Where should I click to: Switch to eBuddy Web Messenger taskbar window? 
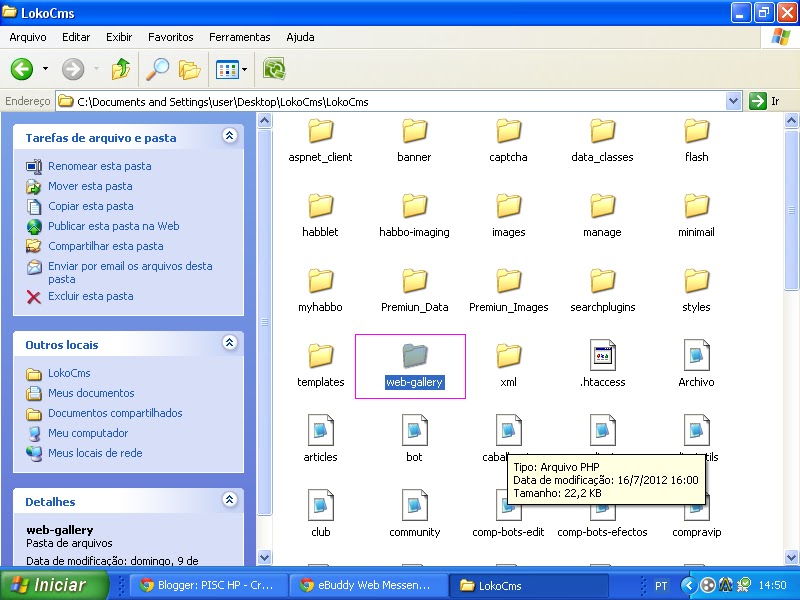tap(367, 585)
